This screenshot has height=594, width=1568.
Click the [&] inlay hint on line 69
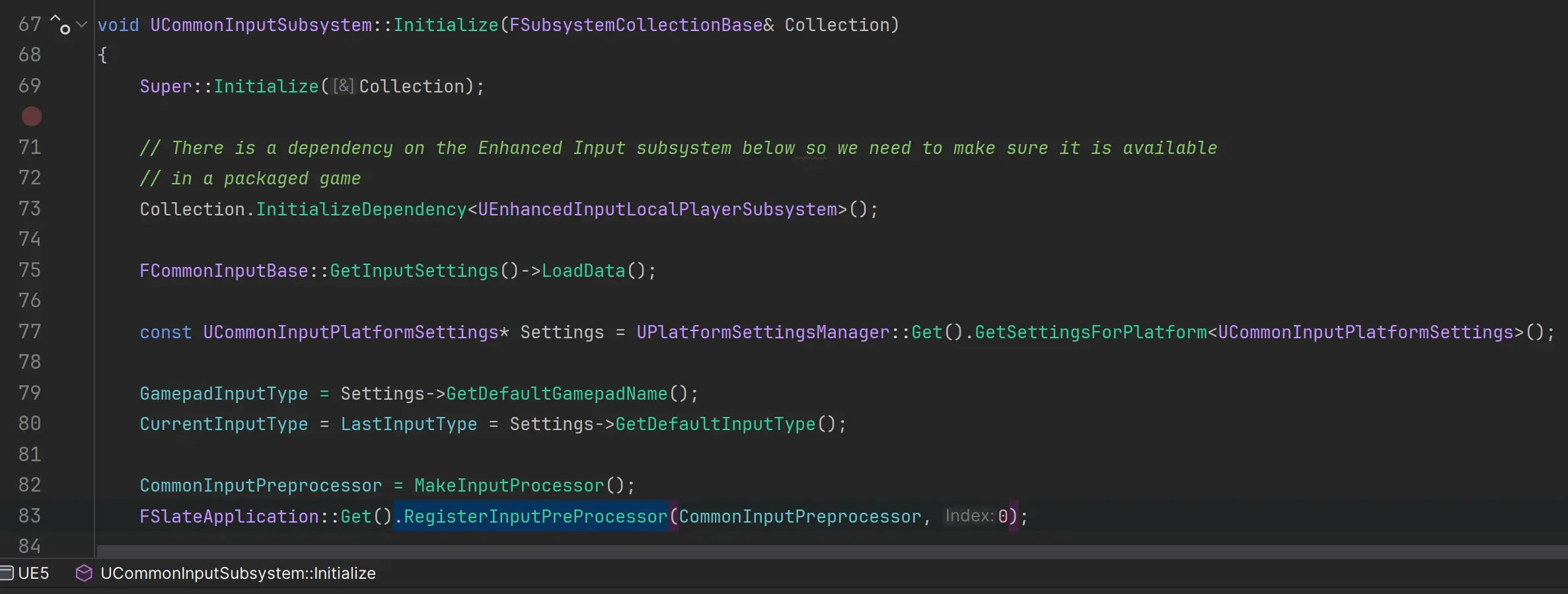tap(342, 87)
